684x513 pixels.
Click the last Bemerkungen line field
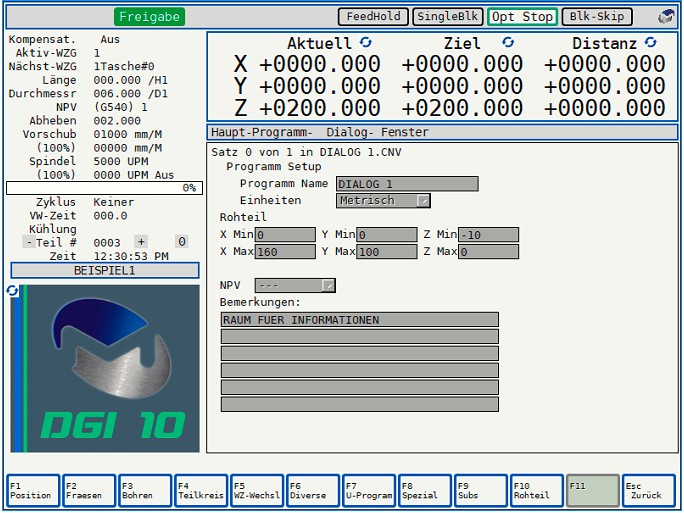click(360, 404)
